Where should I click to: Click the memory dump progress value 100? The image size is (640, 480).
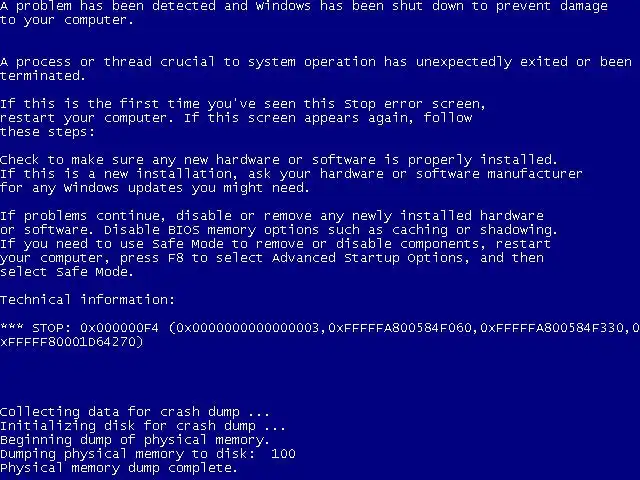pos(283,454)
